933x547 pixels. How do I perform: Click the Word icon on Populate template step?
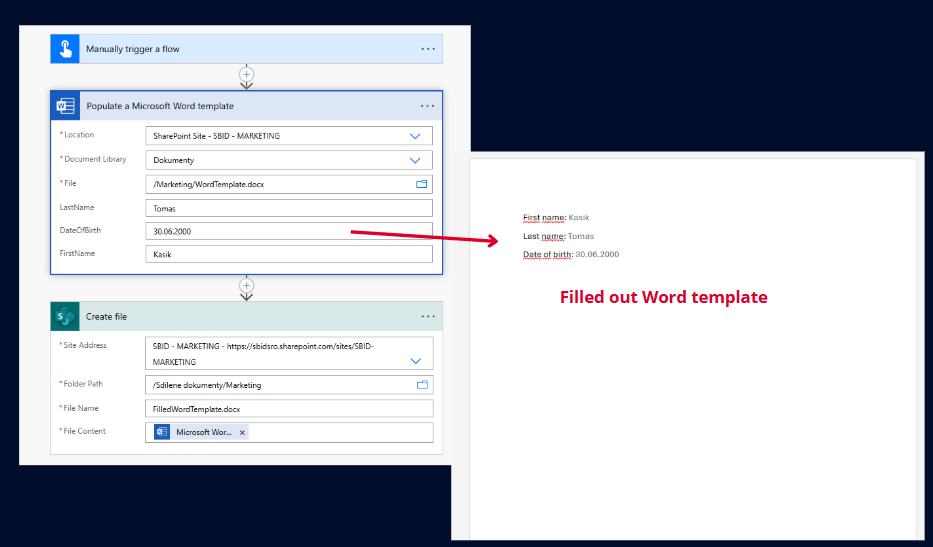tap(65, 106)
